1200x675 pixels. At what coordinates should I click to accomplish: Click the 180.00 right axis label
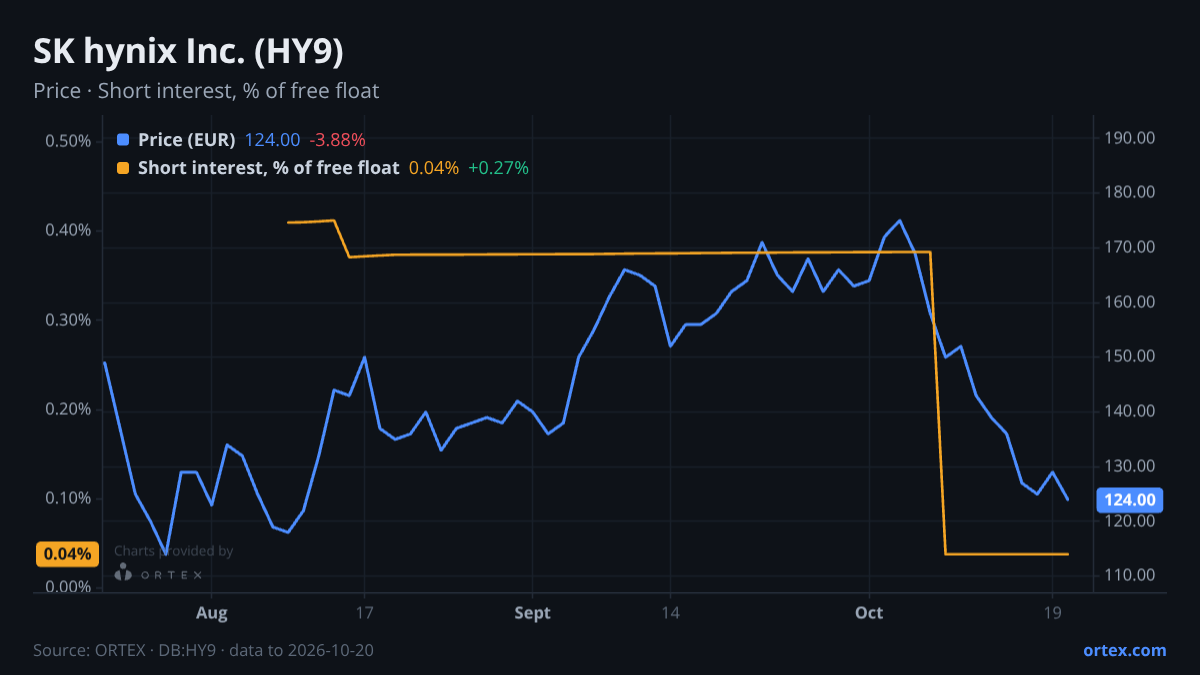click(x=1130, y=192)
